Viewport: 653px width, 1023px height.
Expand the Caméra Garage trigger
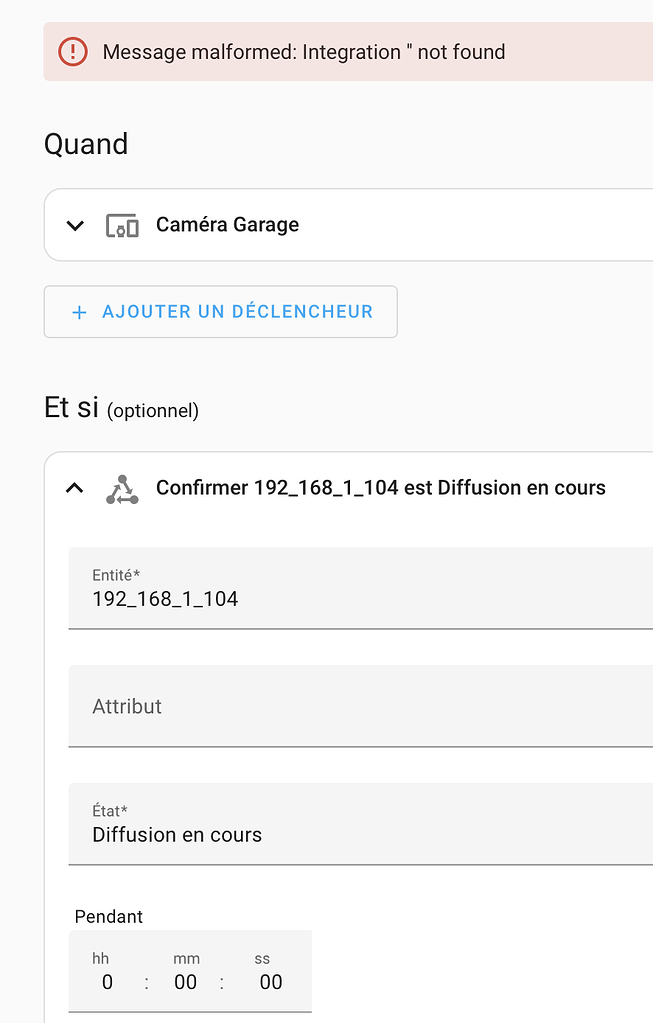74,225
